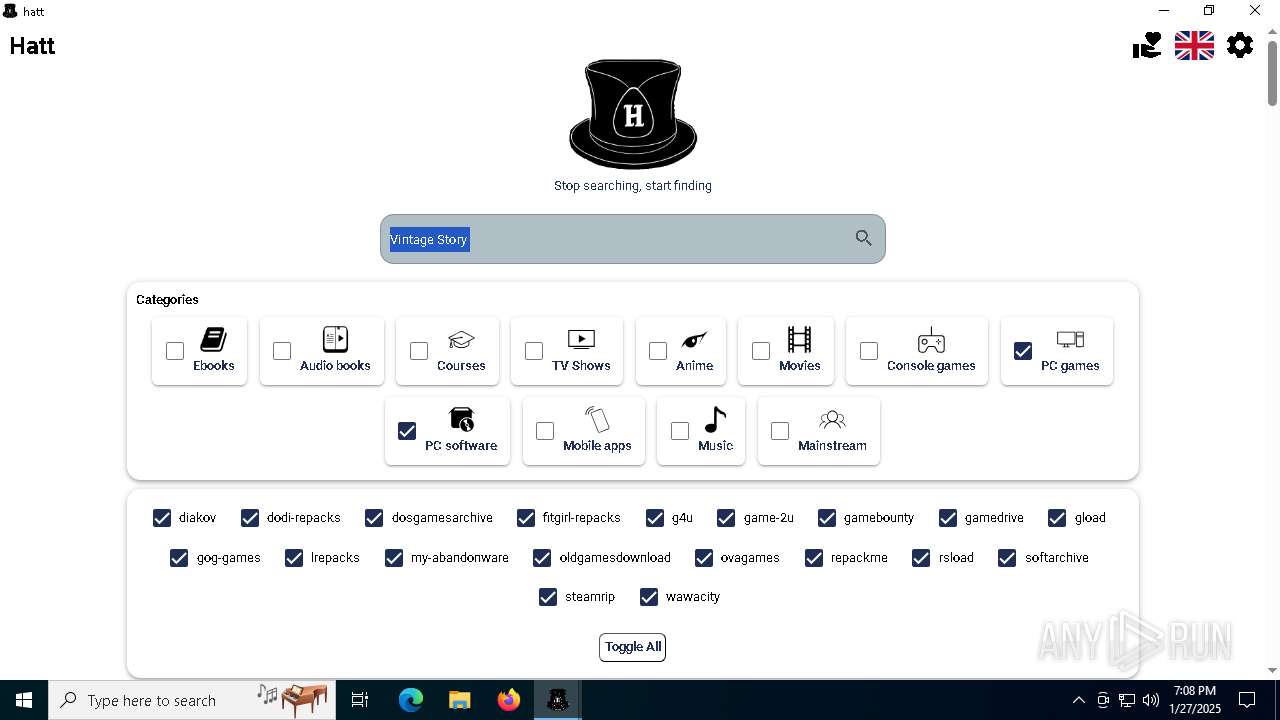Open the UK flag language selector
The image size is (1280, 720).
pos(1194,46)
